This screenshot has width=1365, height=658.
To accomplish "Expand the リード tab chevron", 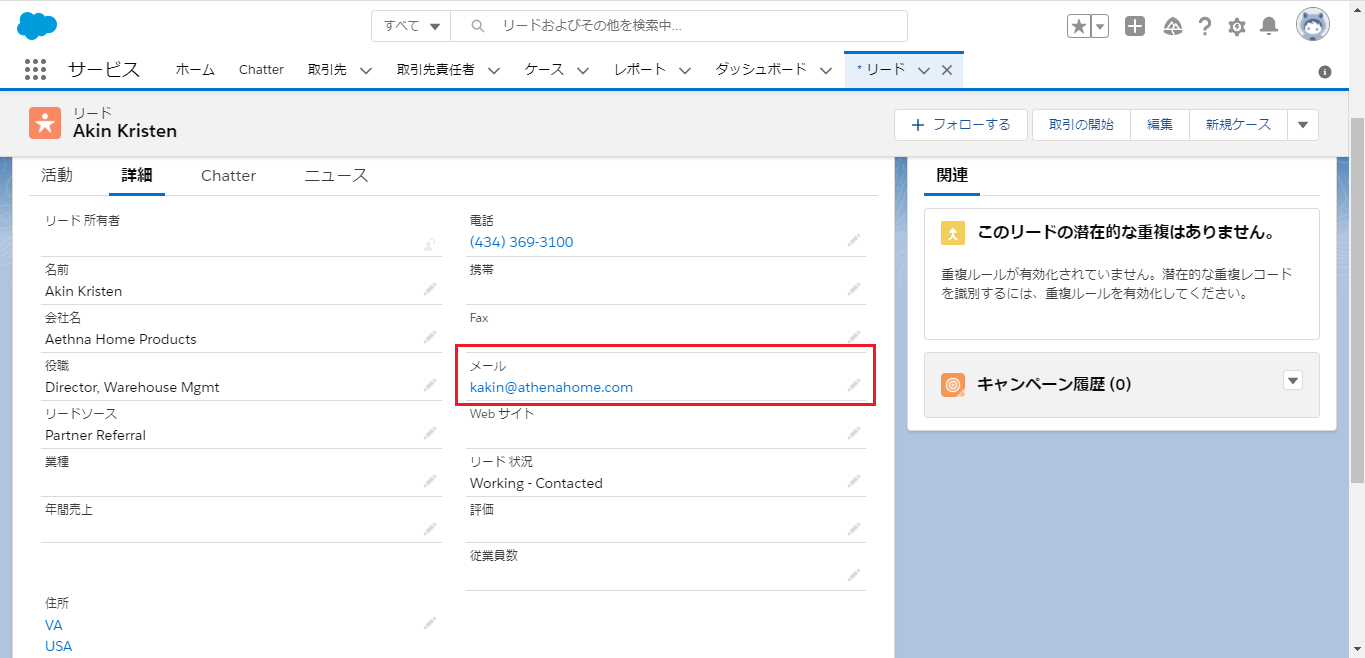I will pos(923,70).
